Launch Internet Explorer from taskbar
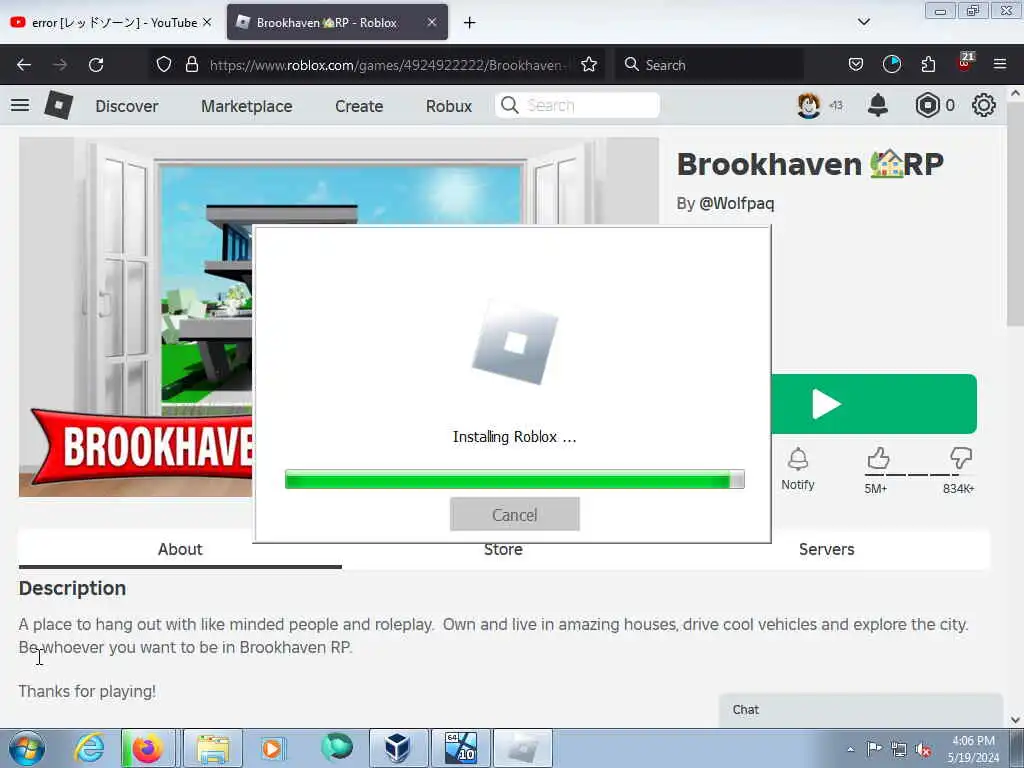The width and height of the screenshot is (1024, 768). 89,748
